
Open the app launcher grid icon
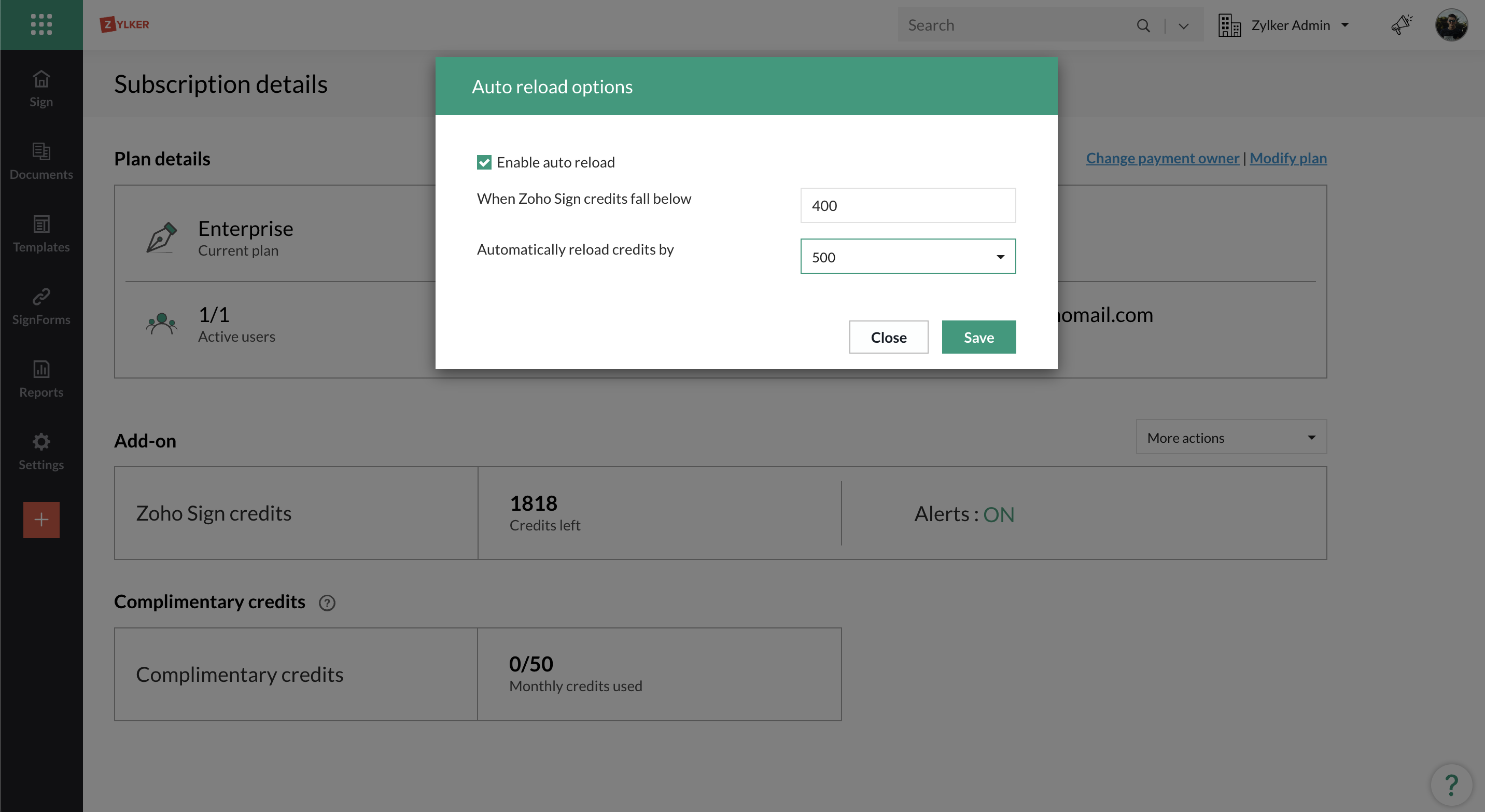41,24
